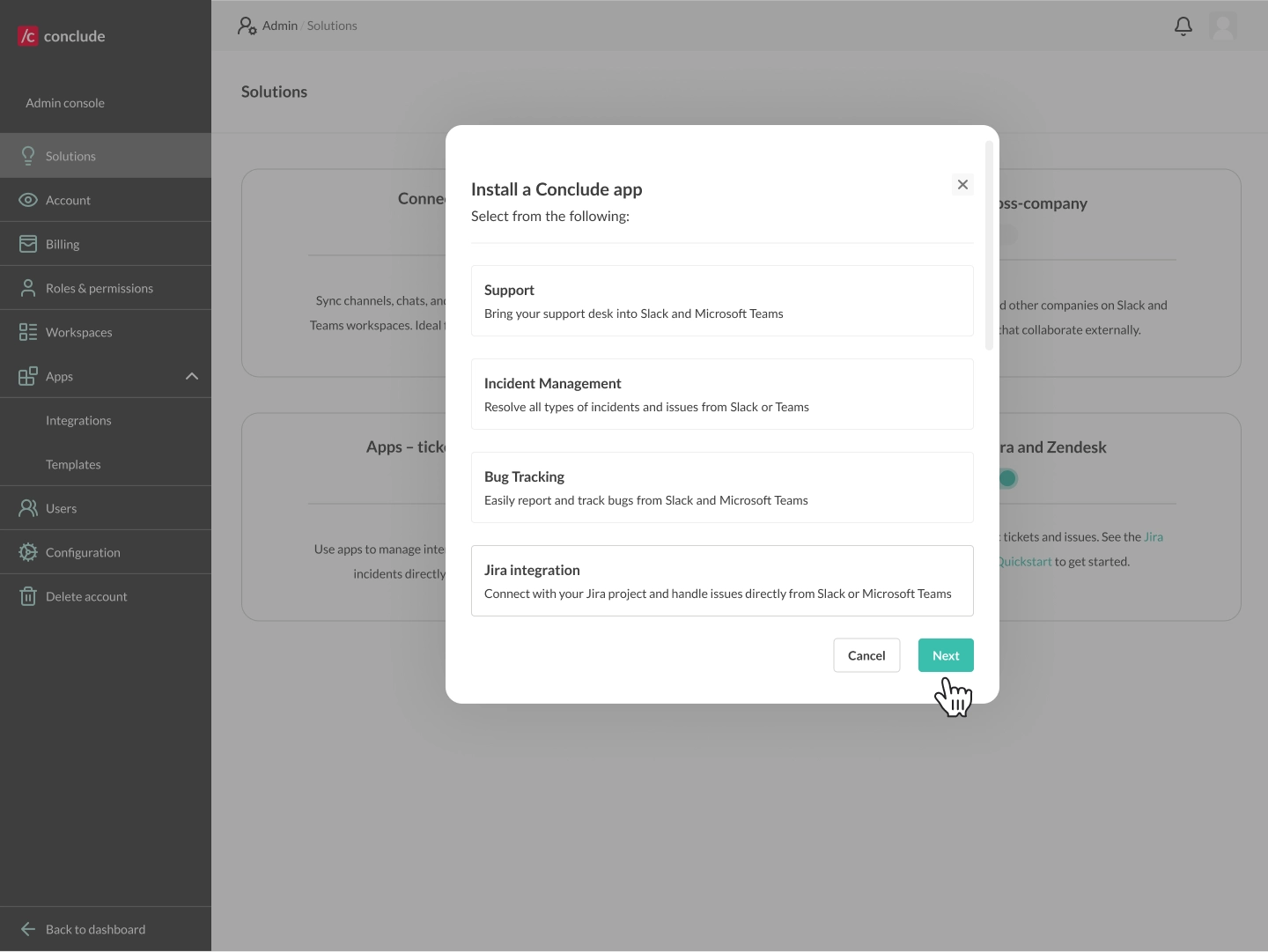Open Configuration page

106,552
